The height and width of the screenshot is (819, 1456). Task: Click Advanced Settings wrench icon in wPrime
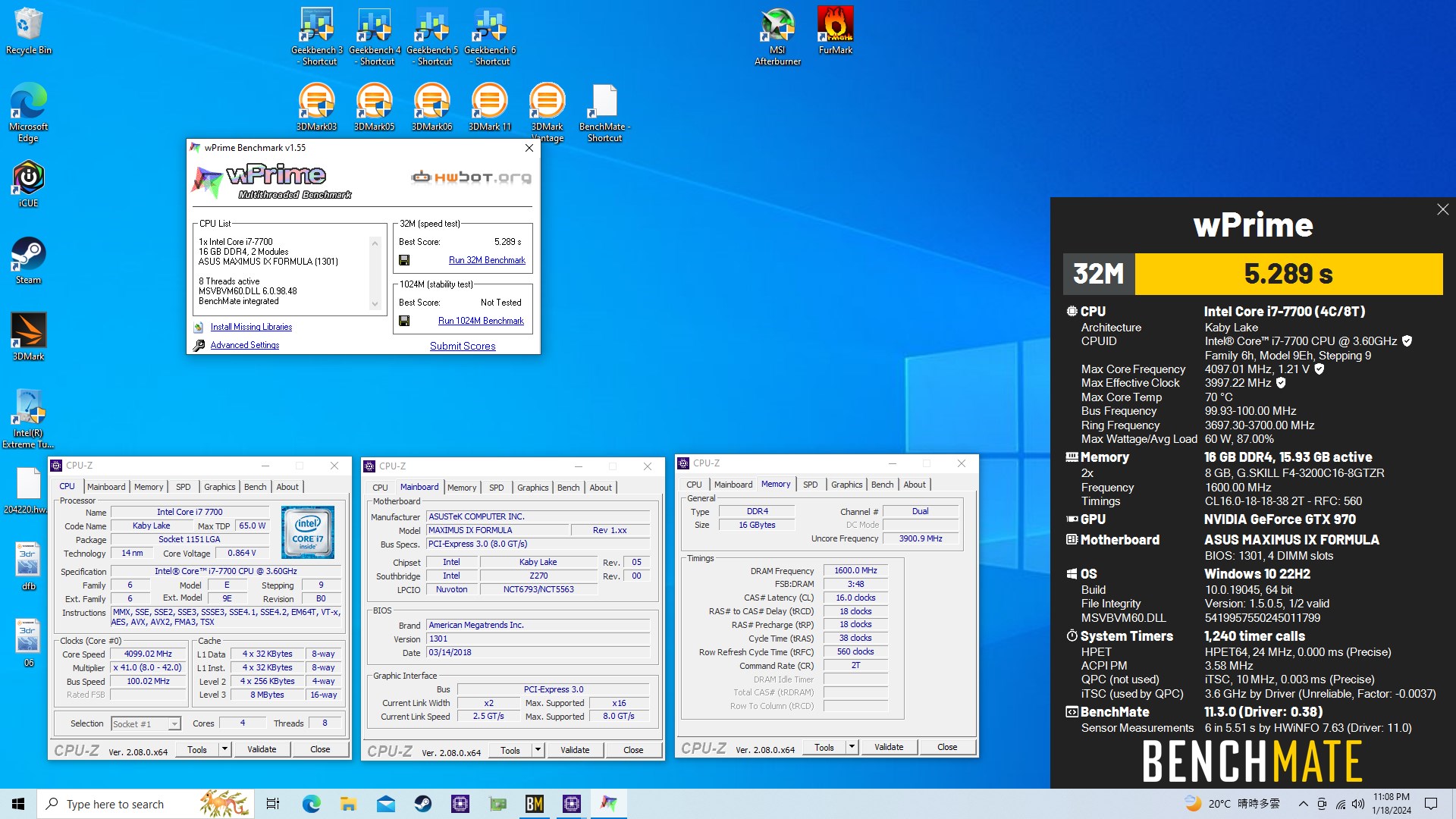click(199, 345)
